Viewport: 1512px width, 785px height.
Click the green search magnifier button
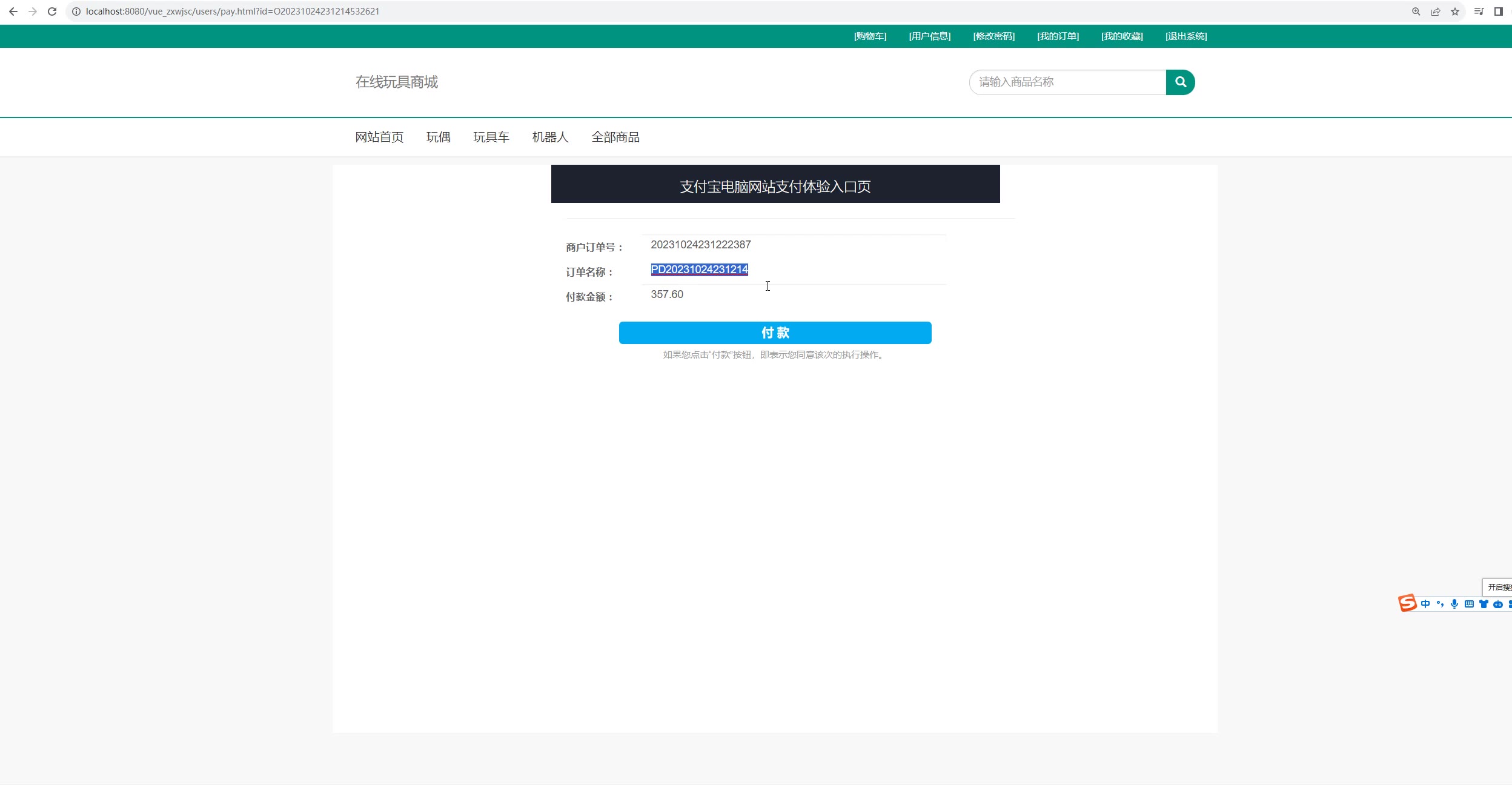(1180, 82)
